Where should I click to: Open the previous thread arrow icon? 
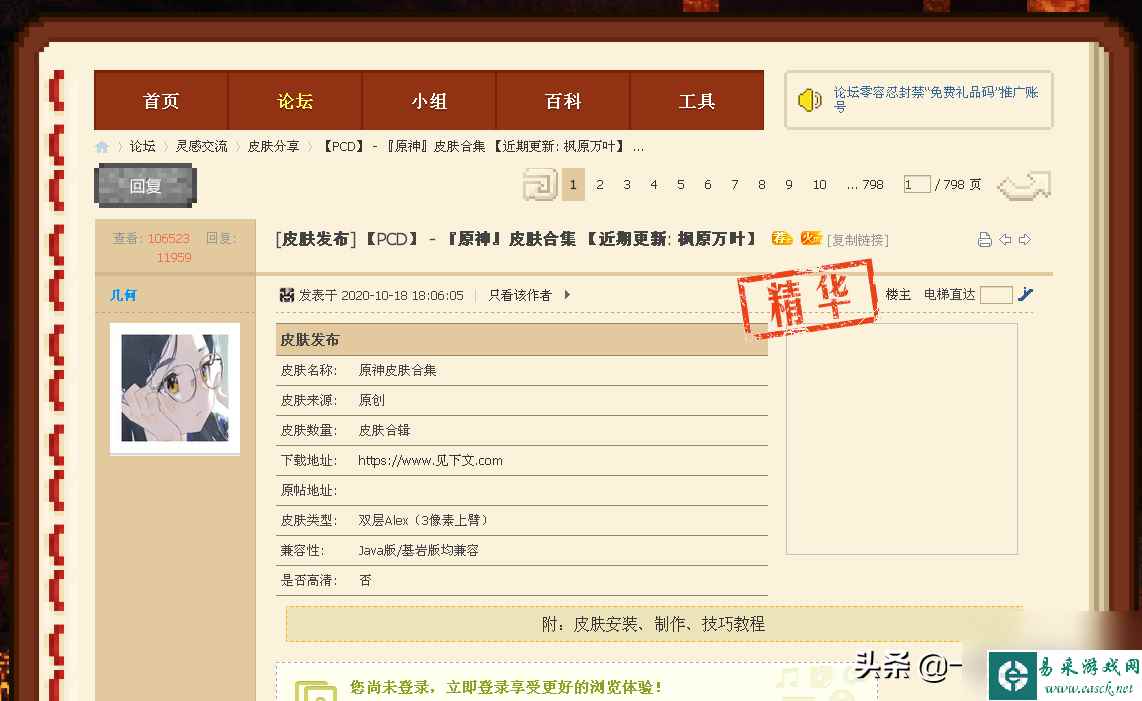click(x=1005, y=239)
